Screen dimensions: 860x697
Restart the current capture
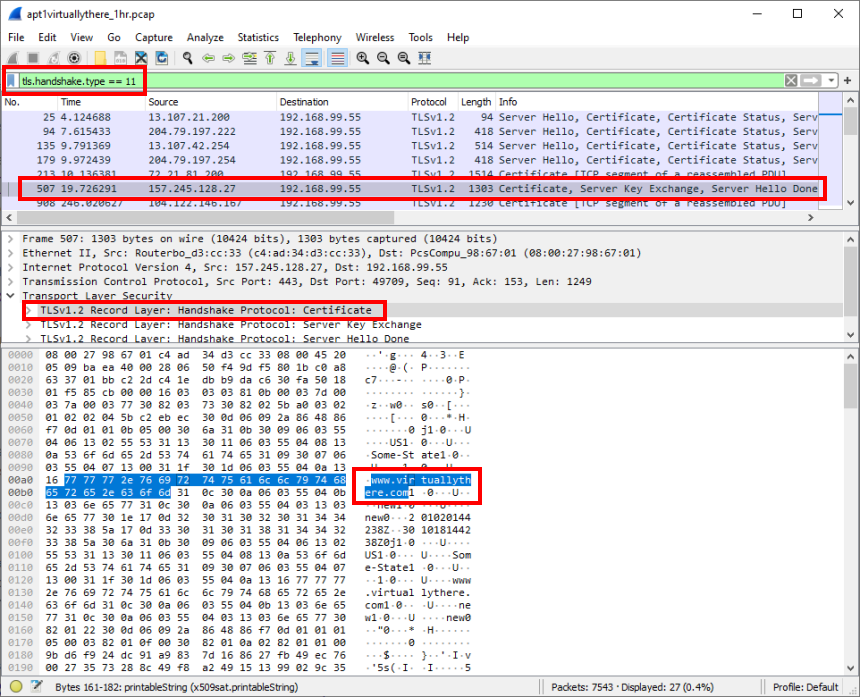(x=54, y=58)
